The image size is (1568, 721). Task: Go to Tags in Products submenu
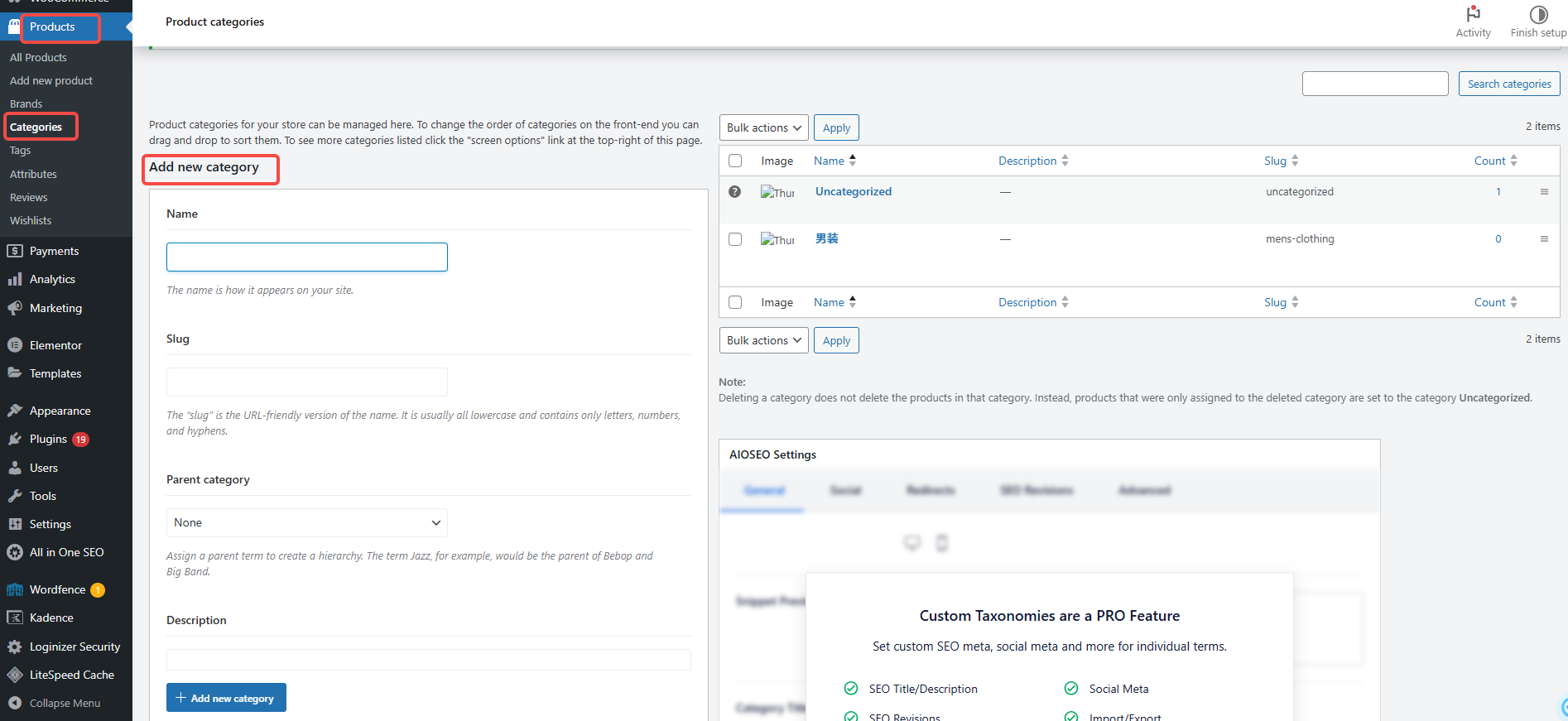tap(21, 151)
